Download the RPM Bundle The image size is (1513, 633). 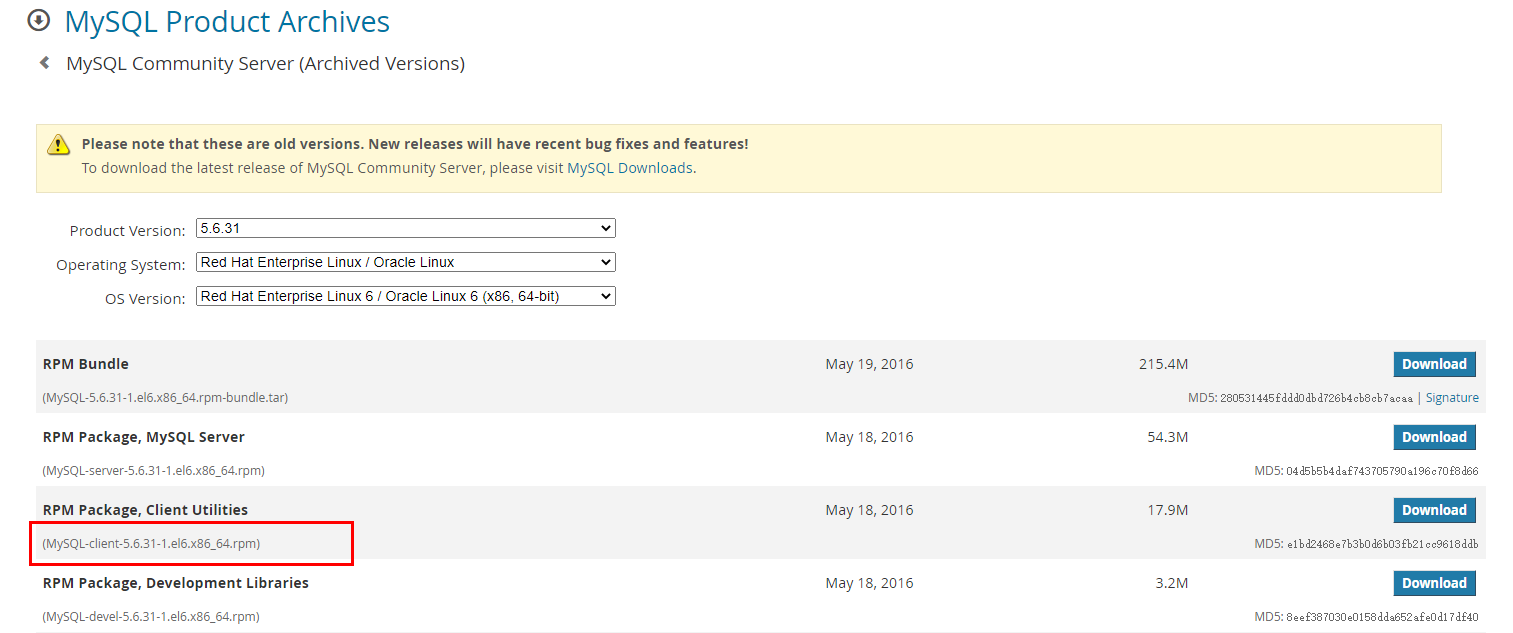pyautogui.click(x=1433, y=364)
